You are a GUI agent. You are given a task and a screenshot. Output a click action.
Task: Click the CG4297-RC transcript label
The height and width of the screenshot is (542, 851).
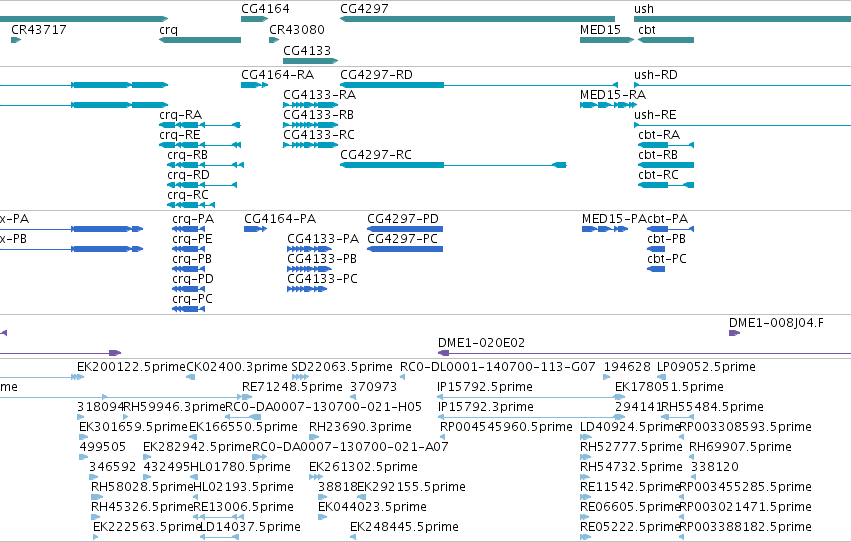pos(376,155)
